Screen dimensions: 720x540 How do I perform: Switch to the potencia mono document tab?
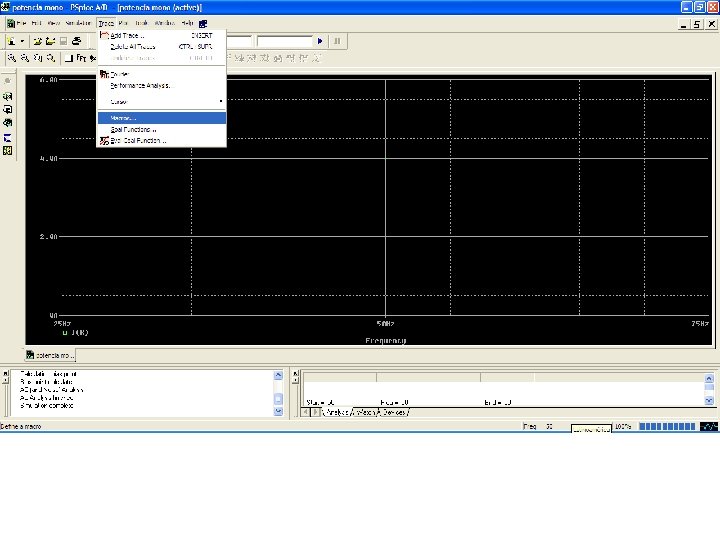(x=50, y=355)
